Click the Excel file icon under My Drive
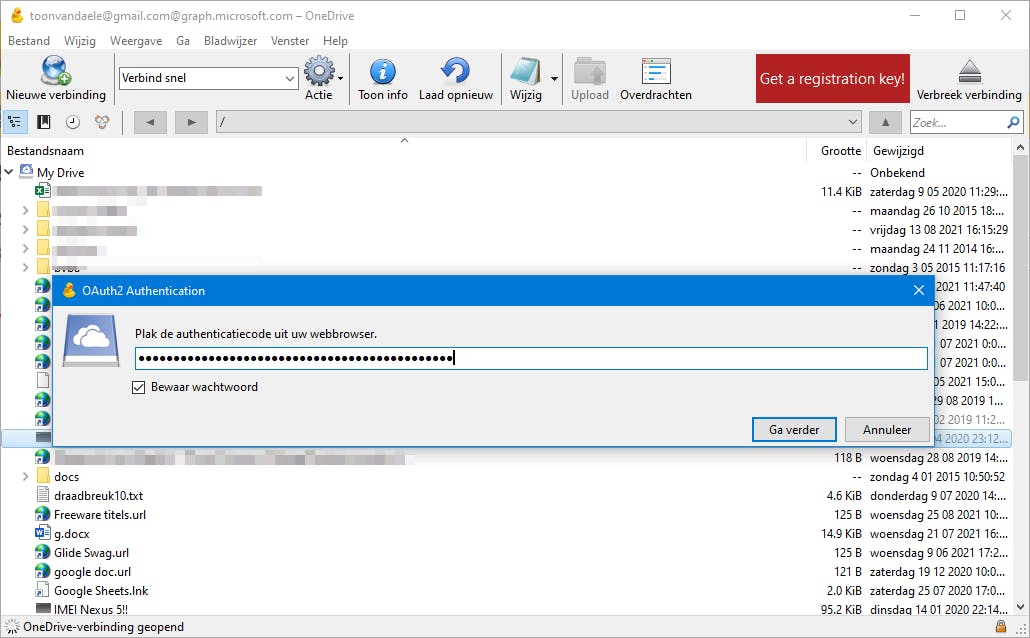Viewport: 1030px width, 638px height. pos(43,191)
